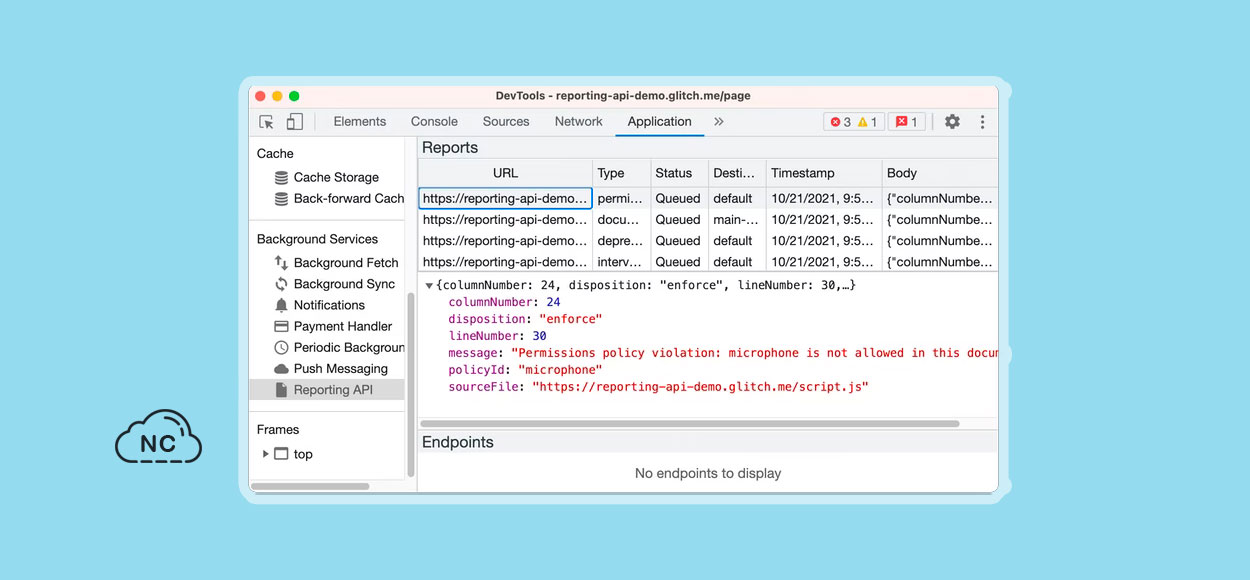The width and height of the screenshot is (1250, 580).
Task: Open the three-dot customize DevTools menu
Action: pos(982,122)
